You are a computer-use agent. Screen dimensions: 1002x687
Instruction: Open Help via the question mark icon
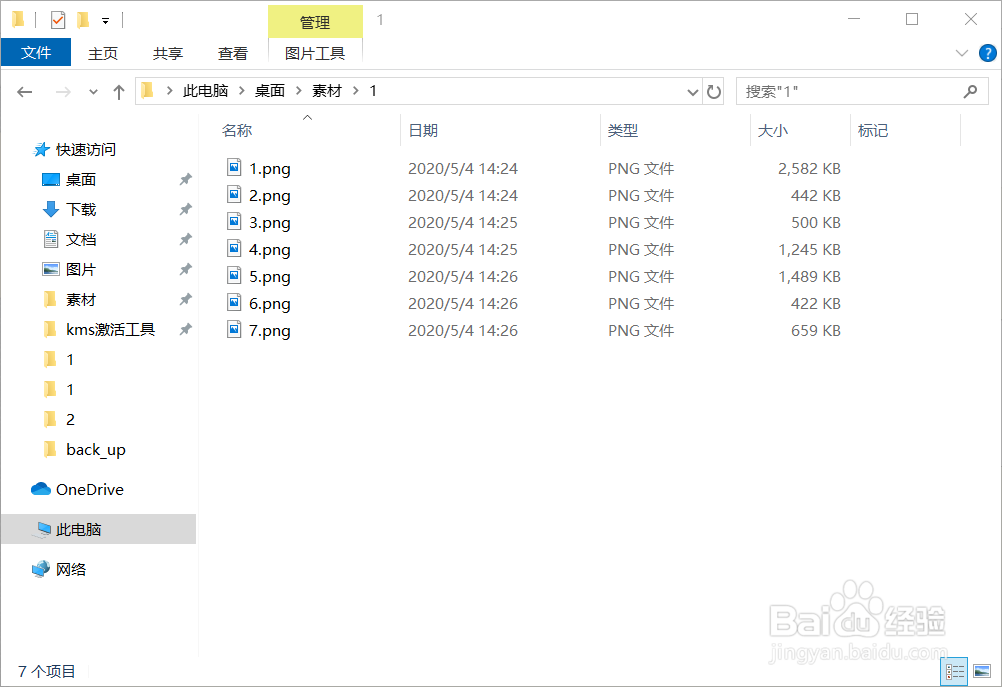point(989,53)
